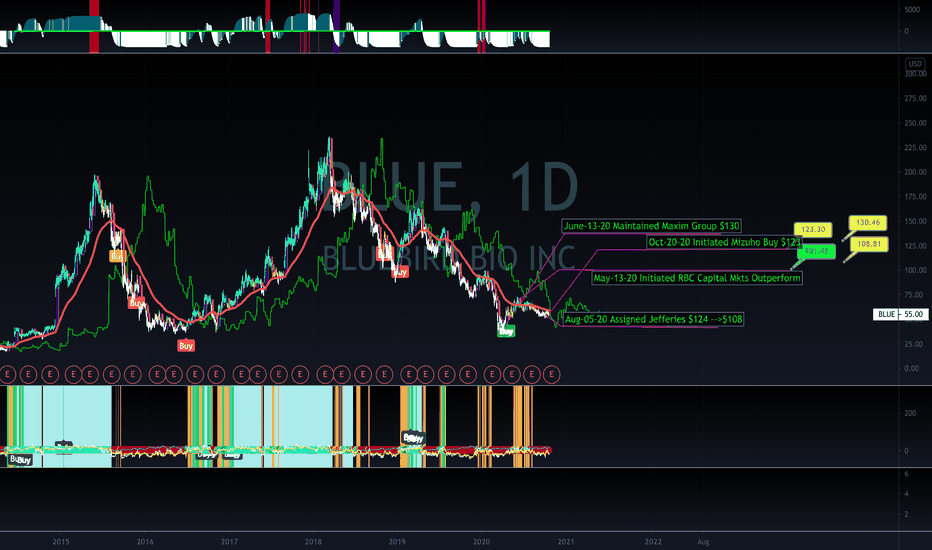The image size is (932, 550).
Task: Click the 100.00 price scale value
Action: click(x=915, y=270)
